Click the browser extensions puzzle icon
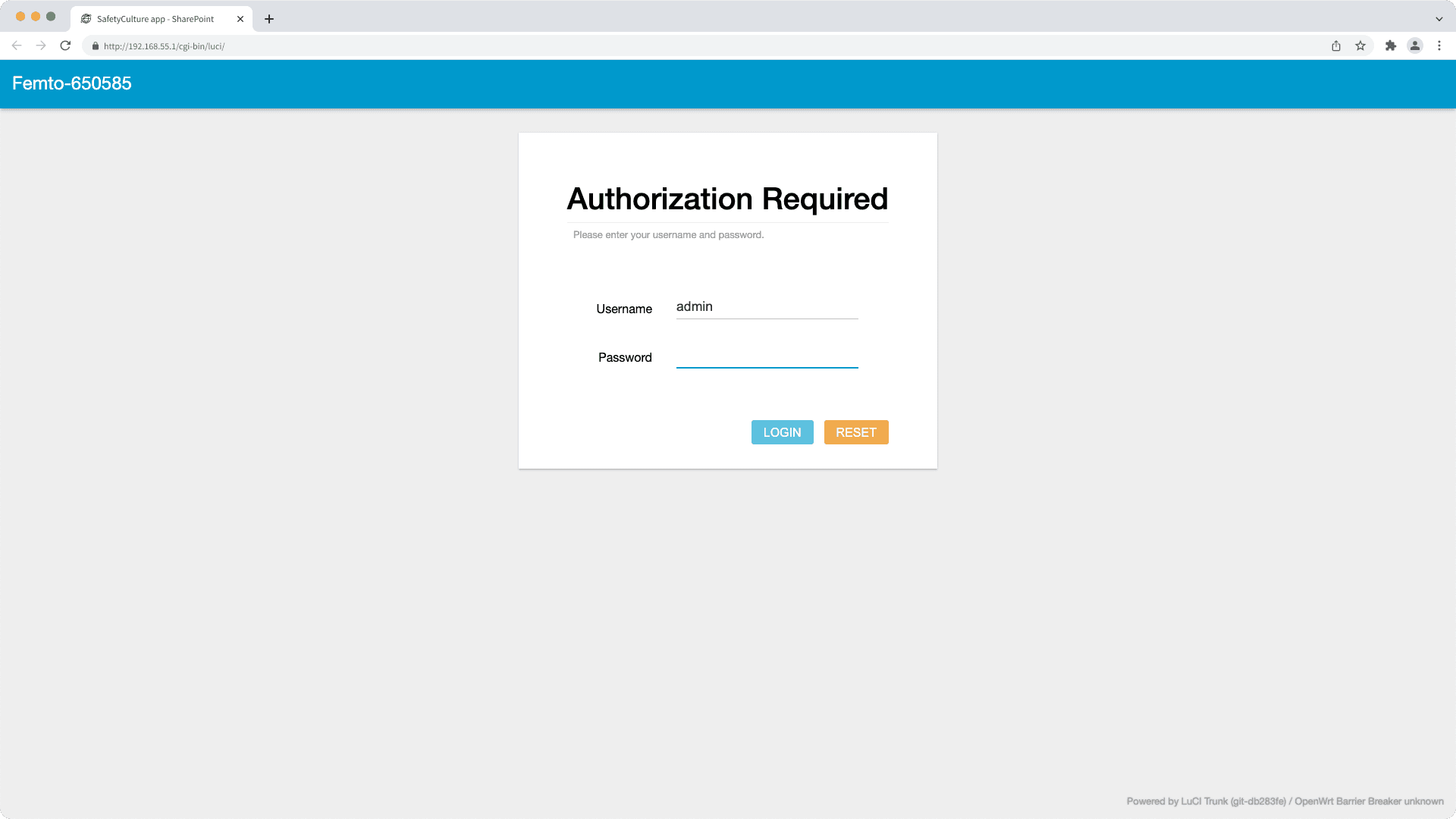This screenshot has height=819, width=1456. tap(1391, 45)
